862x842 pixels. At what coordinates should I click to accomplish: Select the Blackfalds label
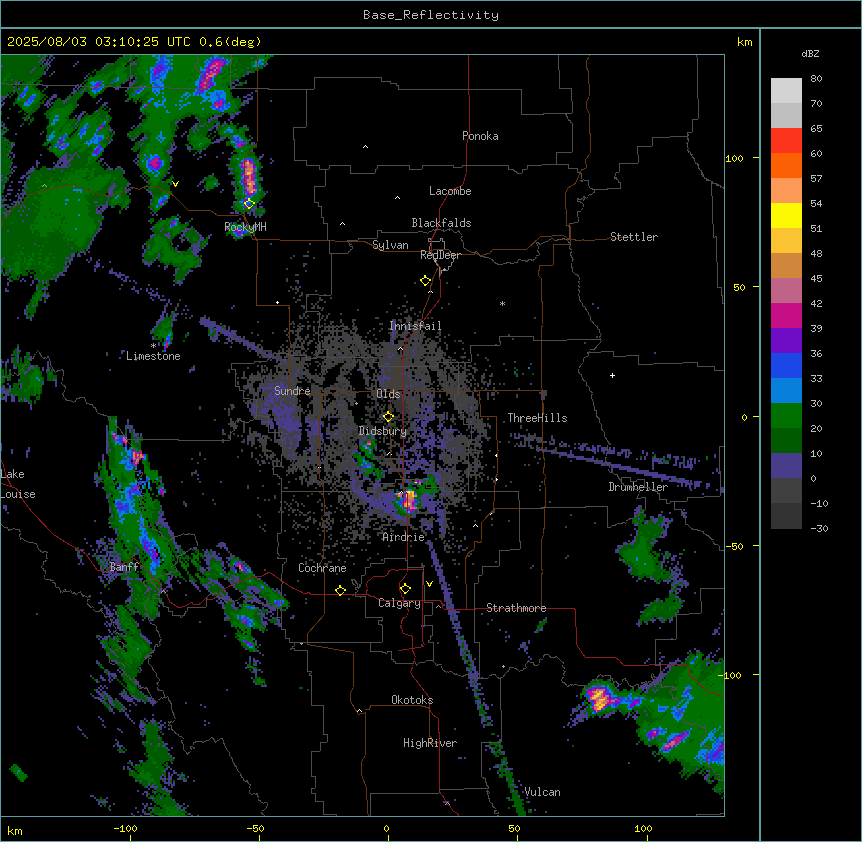441,223
